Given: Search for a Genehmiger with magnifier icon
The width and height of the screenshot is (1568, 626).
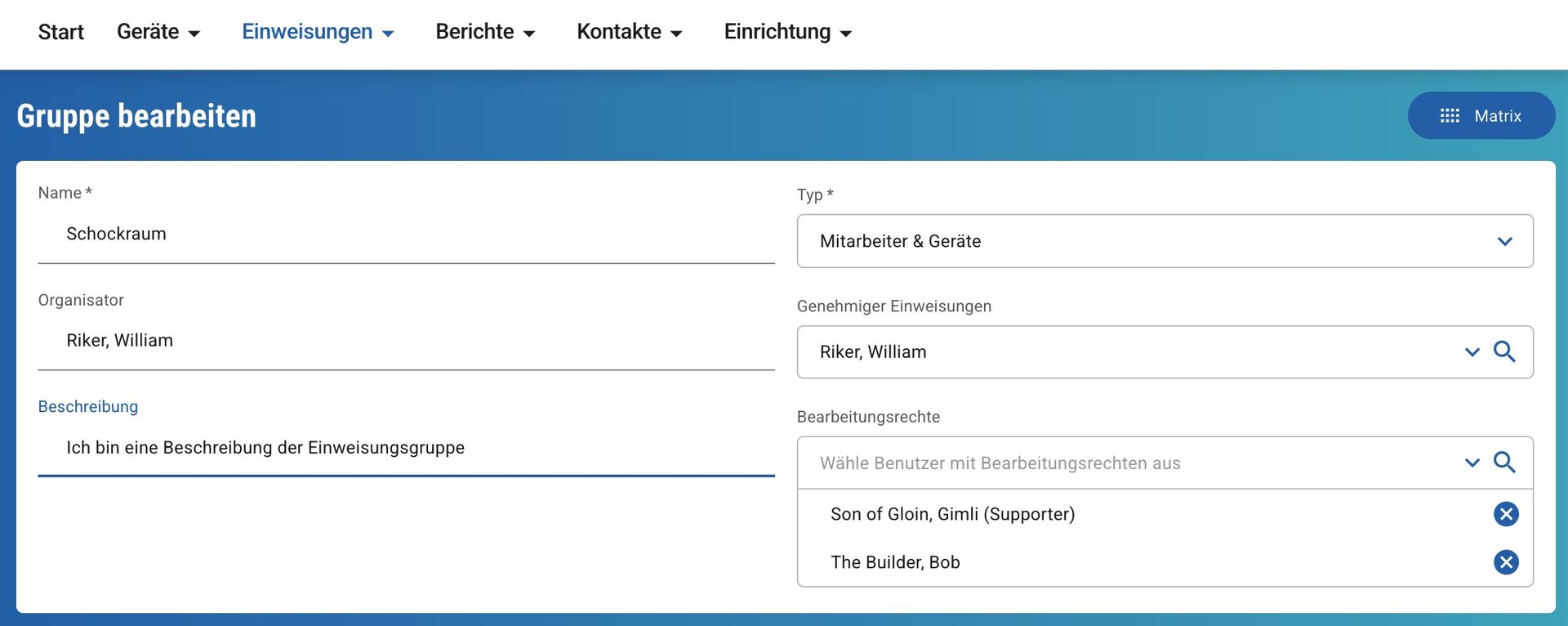Looking at the screenshot, I should [x=1504, y=351].
